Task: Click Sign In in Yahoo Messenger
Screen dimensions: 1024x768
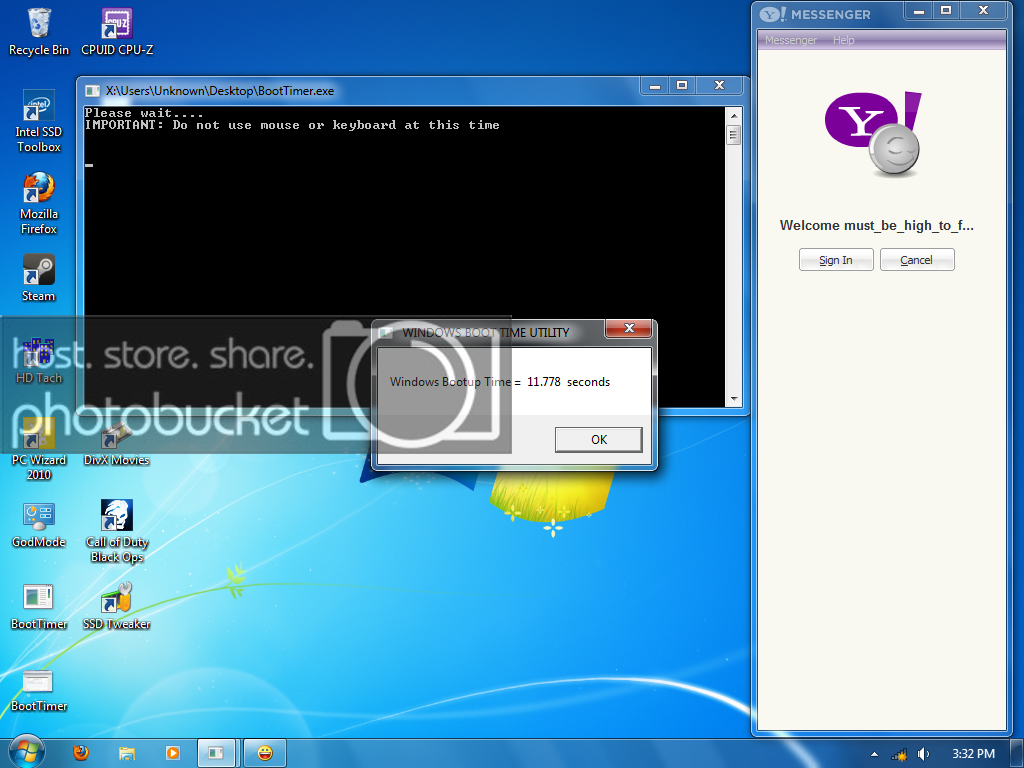Action: pyautogui.click(x=836, y=259)
